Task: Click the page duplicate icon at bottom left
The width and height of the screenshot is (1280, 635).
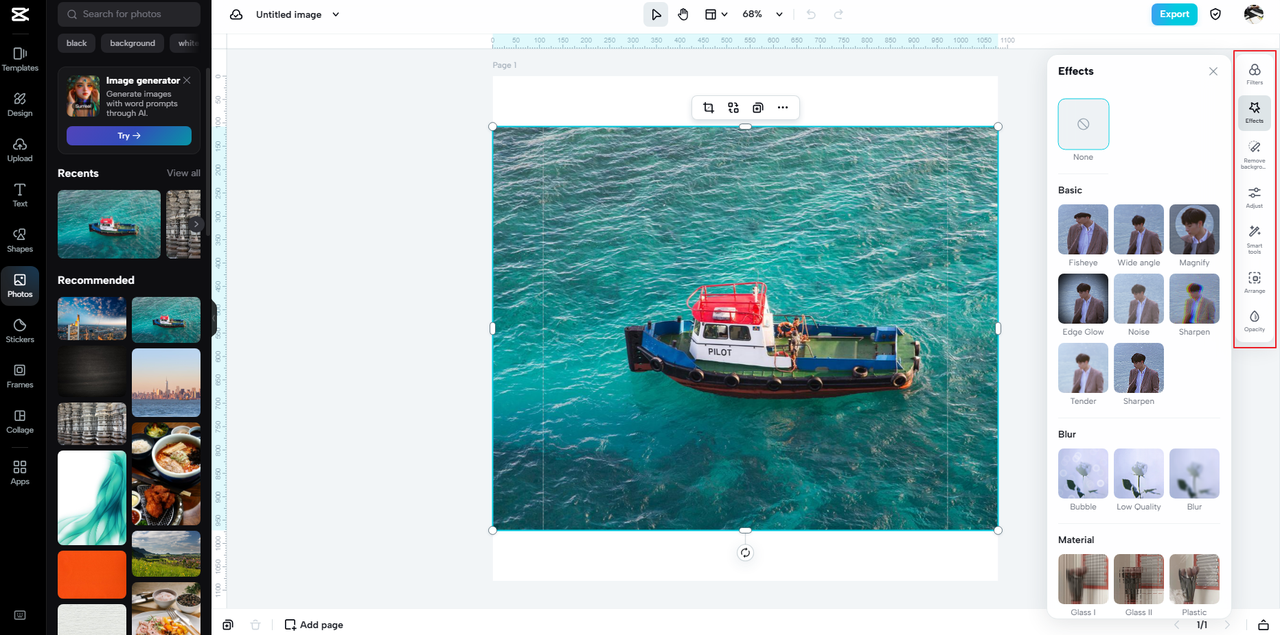Action: (x=228, y=625)
